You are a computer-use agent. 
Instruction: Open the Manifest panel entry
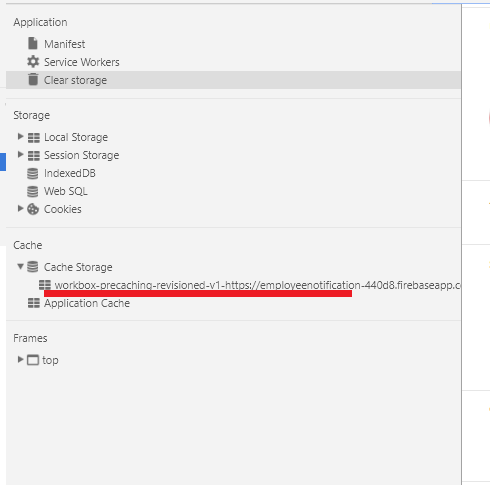(64, 44)
